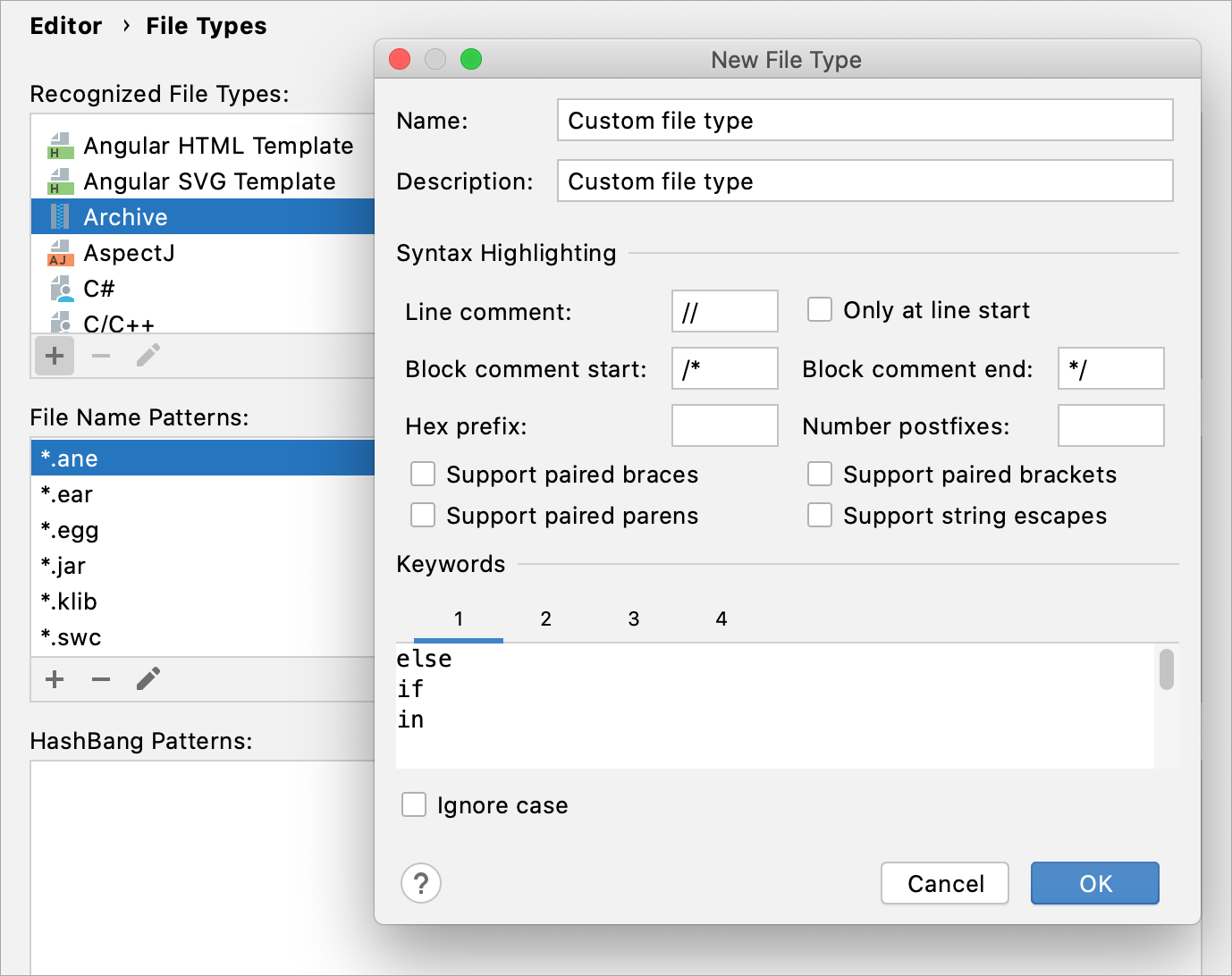This screenshot has width=1232, height=976.
Task: Select the *.egg pattern
Action: (x=203, y=529)
